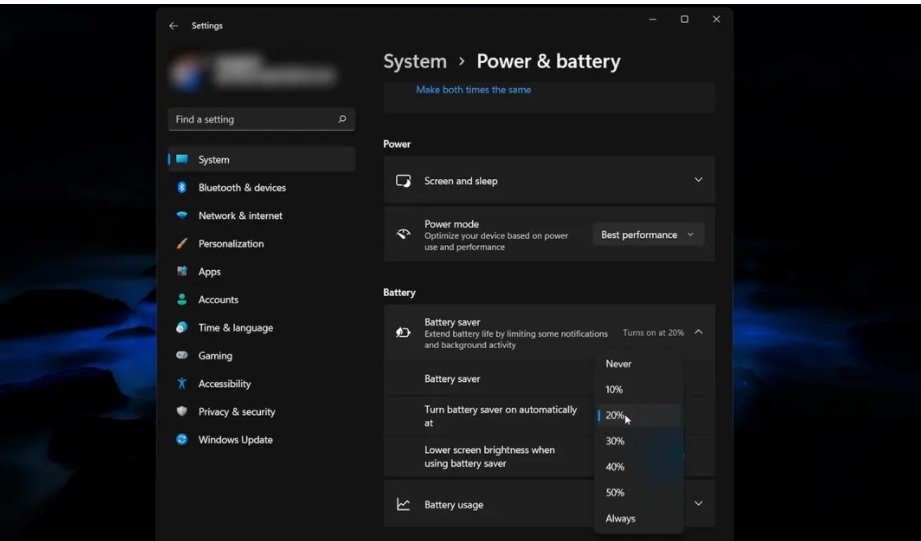Screen dimensions: 921x541
Task: Click the Bluetooth icon in sidebar
Action: [182, 187]
